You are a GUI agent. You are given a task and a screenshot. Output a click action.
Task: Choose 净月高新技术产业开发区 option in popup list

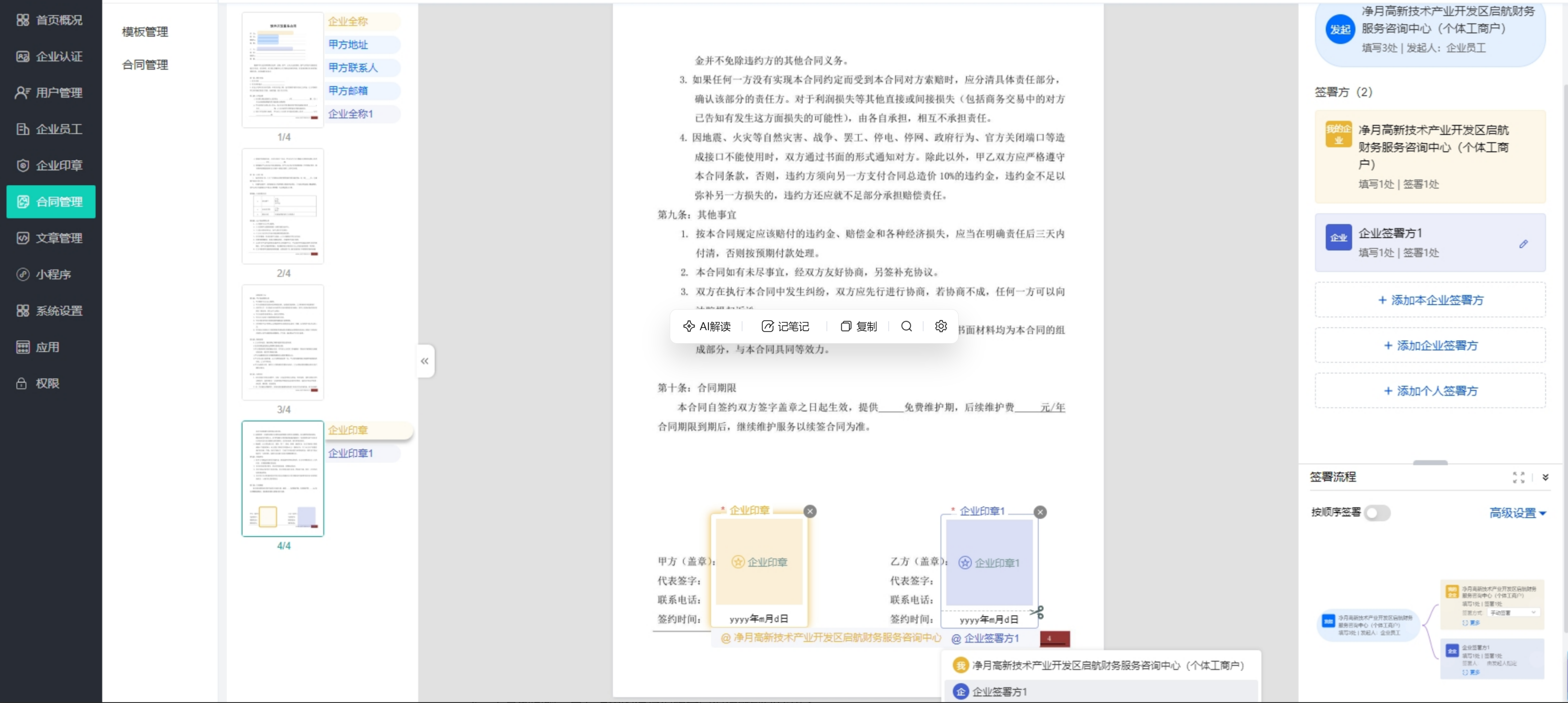(x=1101, y=665)
